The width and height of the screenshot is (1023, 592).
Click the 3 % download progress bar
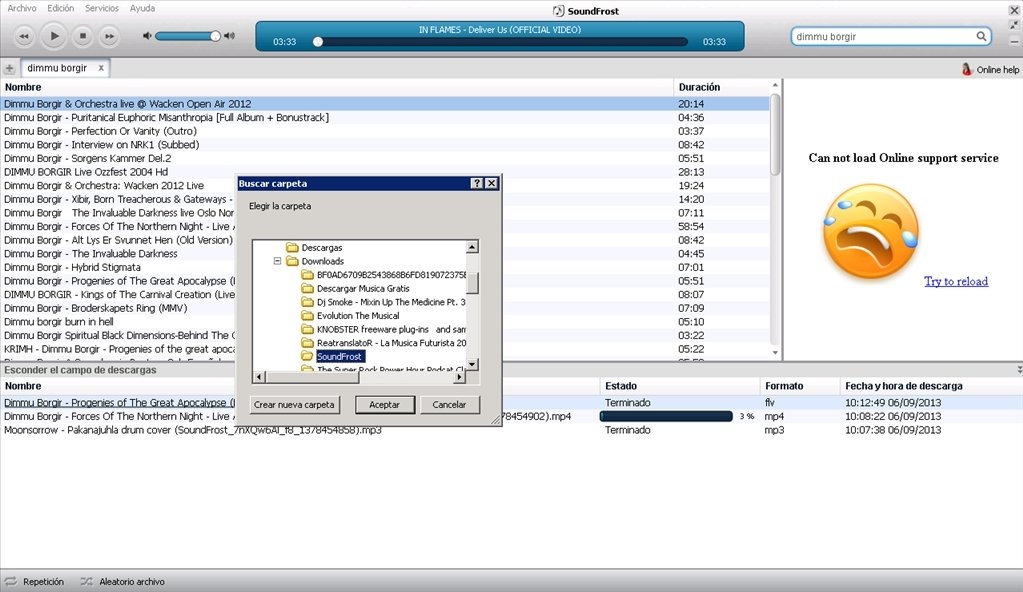pos(666,416)
